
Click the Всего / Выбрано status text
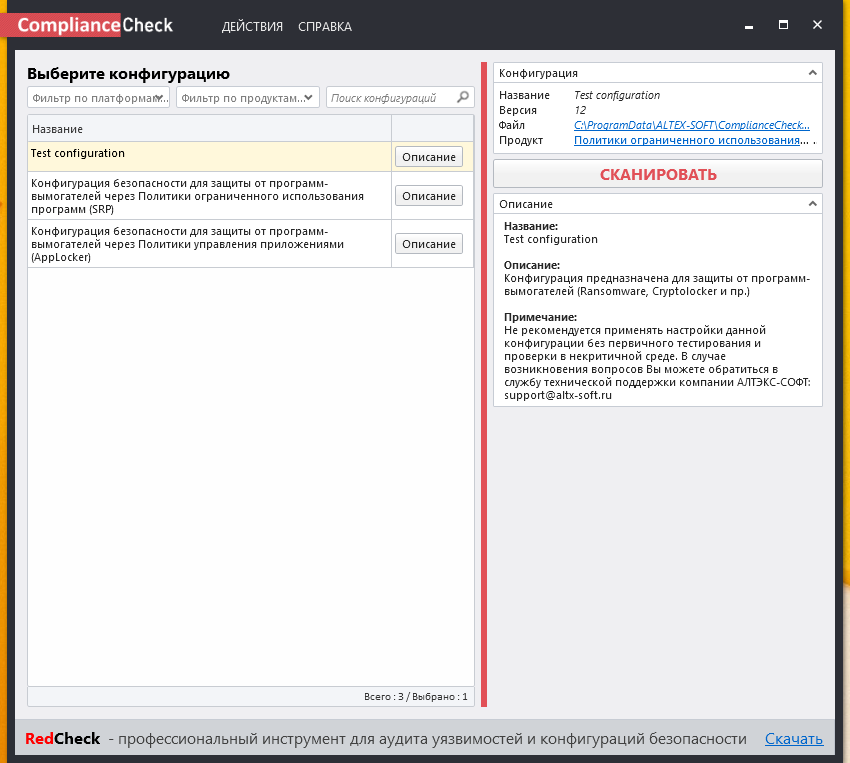point(415,696)
